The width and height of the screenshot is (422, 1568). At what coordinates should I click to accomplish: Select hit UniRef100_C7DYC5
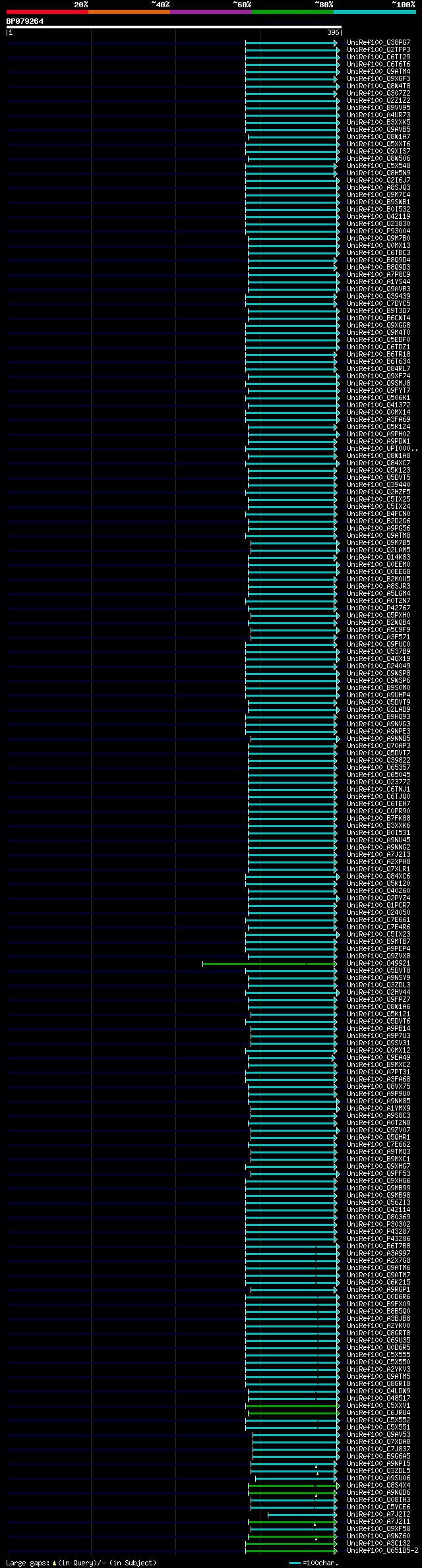point(378,304)
